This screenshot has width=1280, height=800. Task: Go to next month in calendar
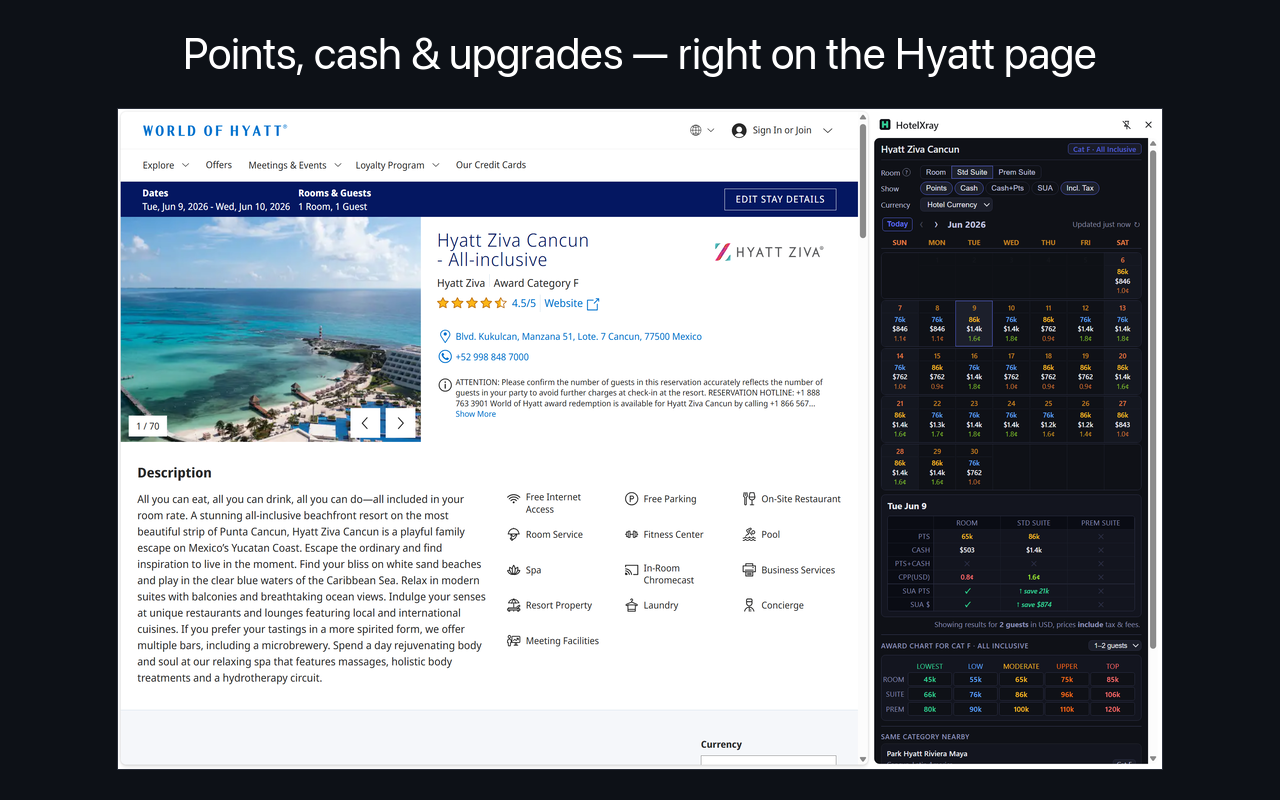[x=936, y=225]
